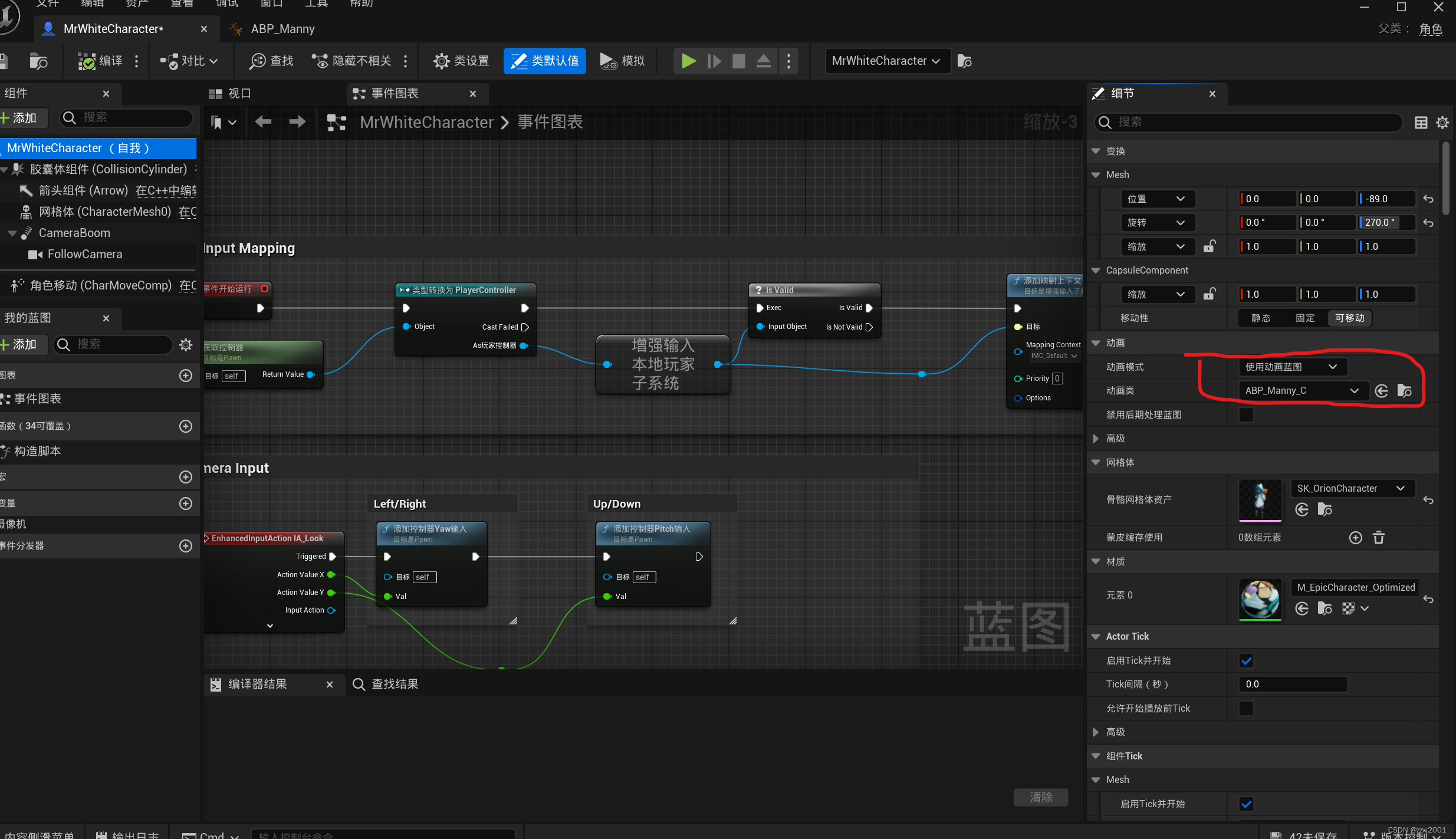Expand the Advanced (高级) section under Animation
This screenshot has width=1456, height=839.
[x=1096, y=439]
